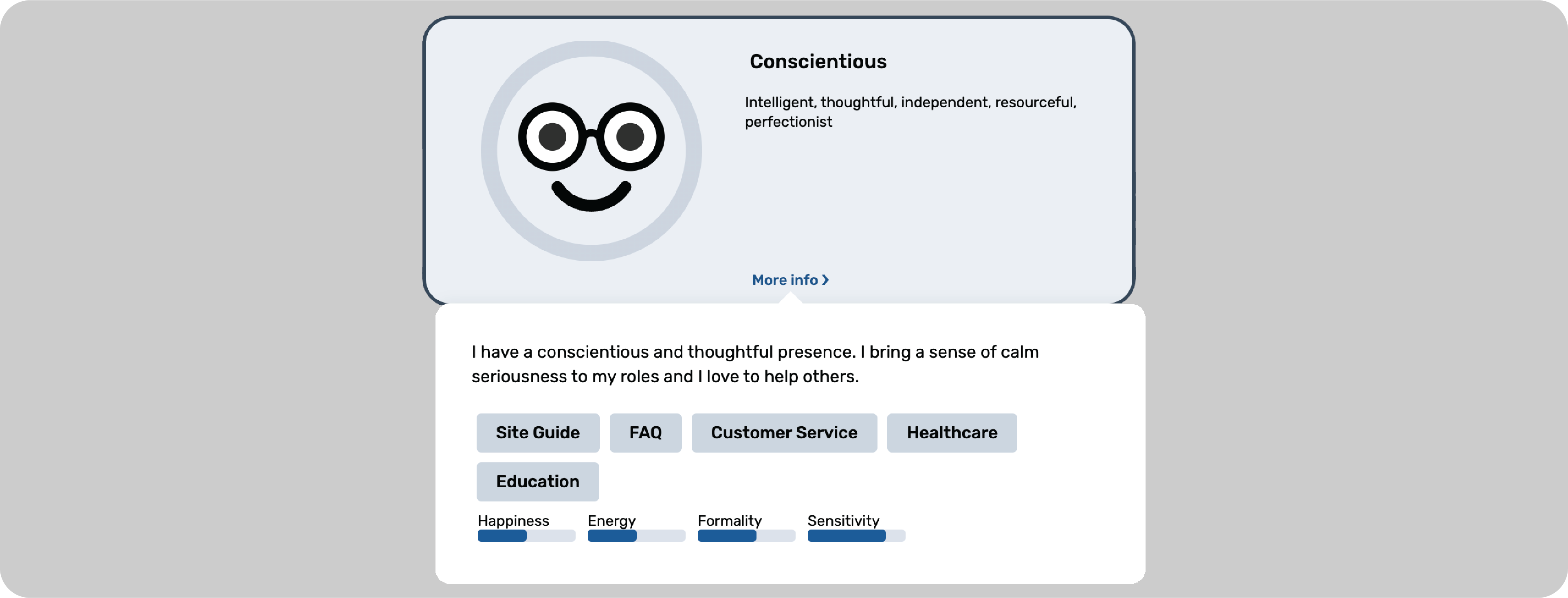This screenshot has width=1568, height=598.
Task: Select the Site Guide tag
Action: (537, 433)
